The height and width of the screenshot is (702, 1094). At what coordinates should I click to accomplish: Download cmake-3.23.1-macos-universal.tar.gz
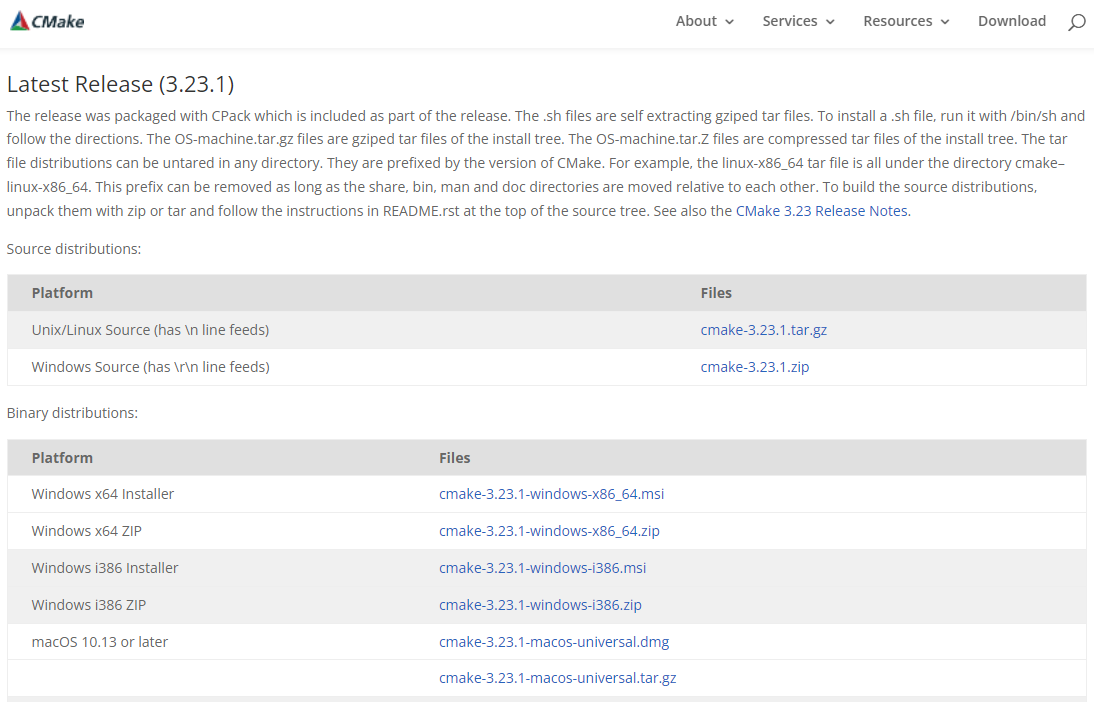click(x=557, y=678)
